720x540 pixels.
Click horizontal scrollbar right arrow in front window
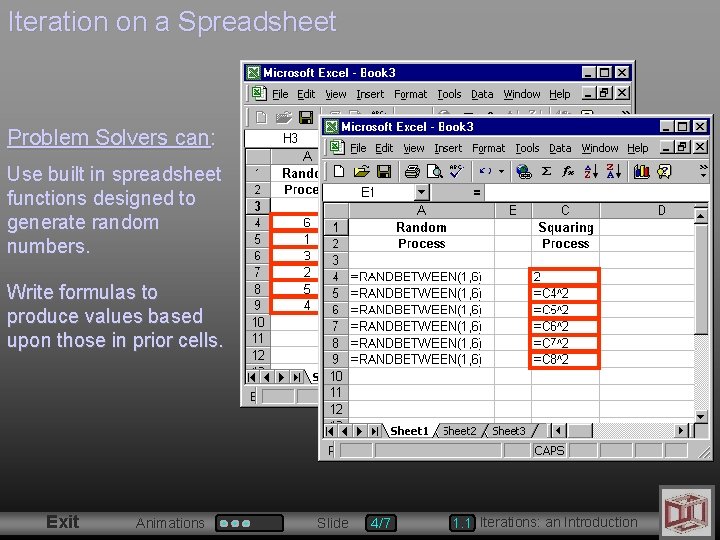click(681, 431)
